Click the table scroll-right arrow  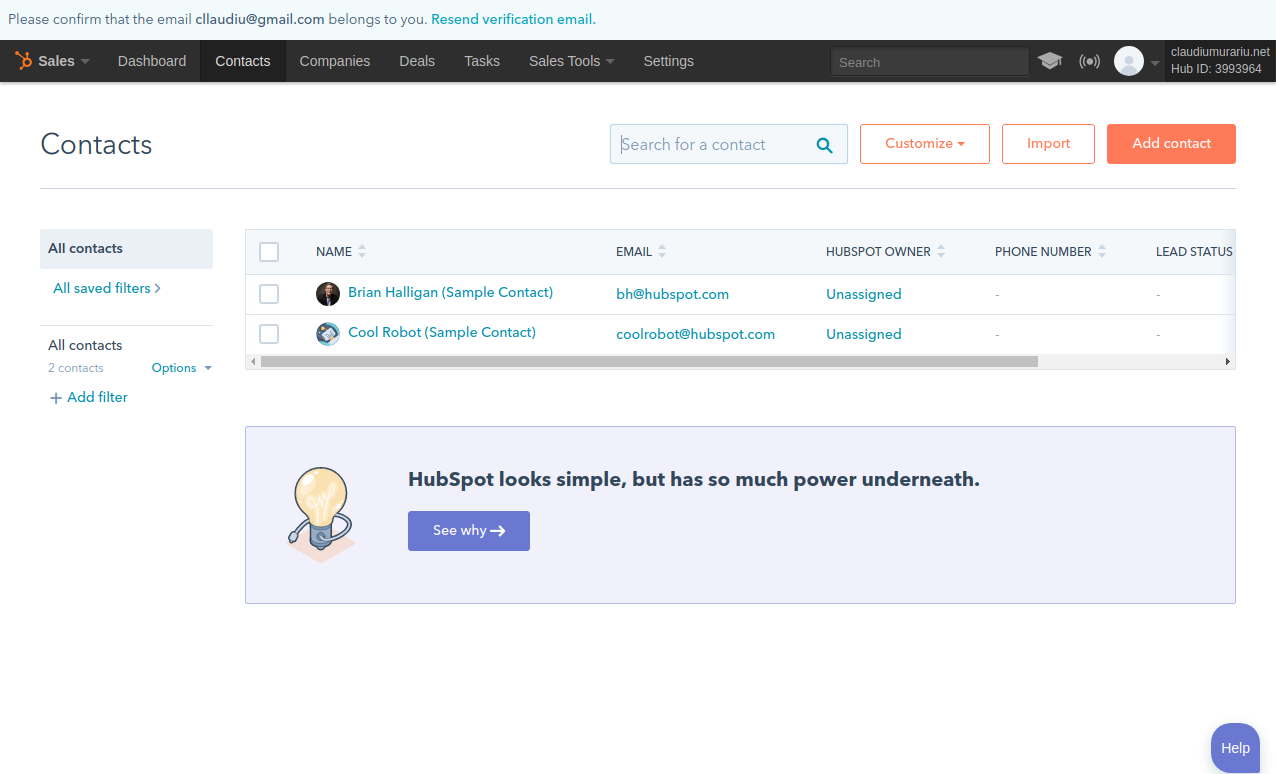(1228, 361)
